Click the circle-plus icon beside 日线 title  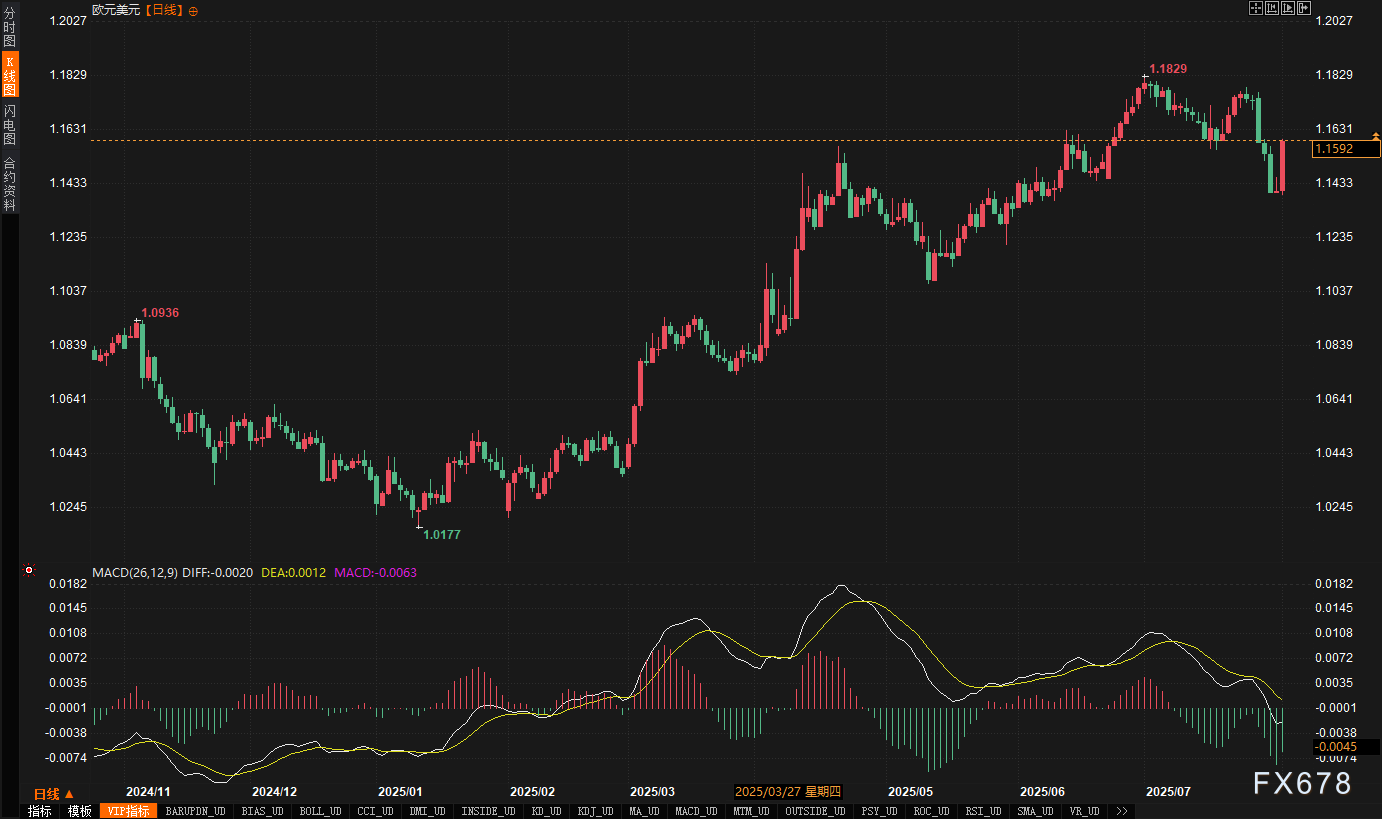point(193,10)
